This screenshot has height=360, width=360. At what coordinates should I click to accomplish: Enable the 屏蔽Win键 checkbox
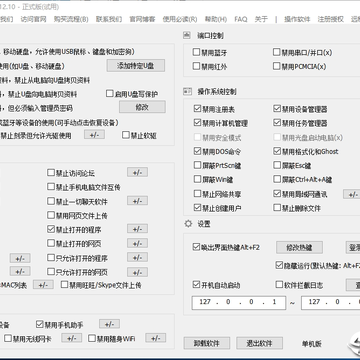click(x=197, y=179)
